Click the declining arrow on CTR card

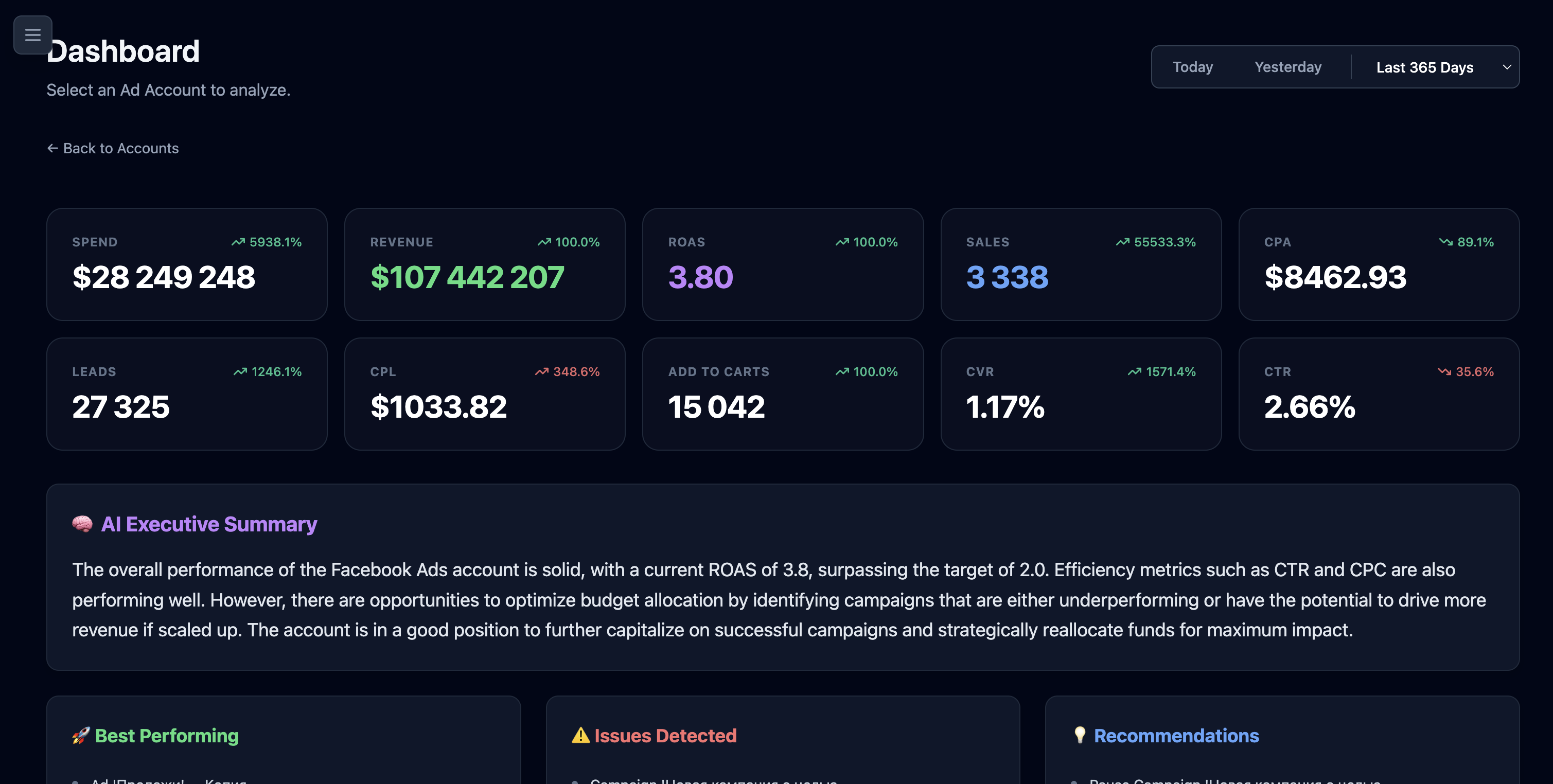click(1444, 371)
